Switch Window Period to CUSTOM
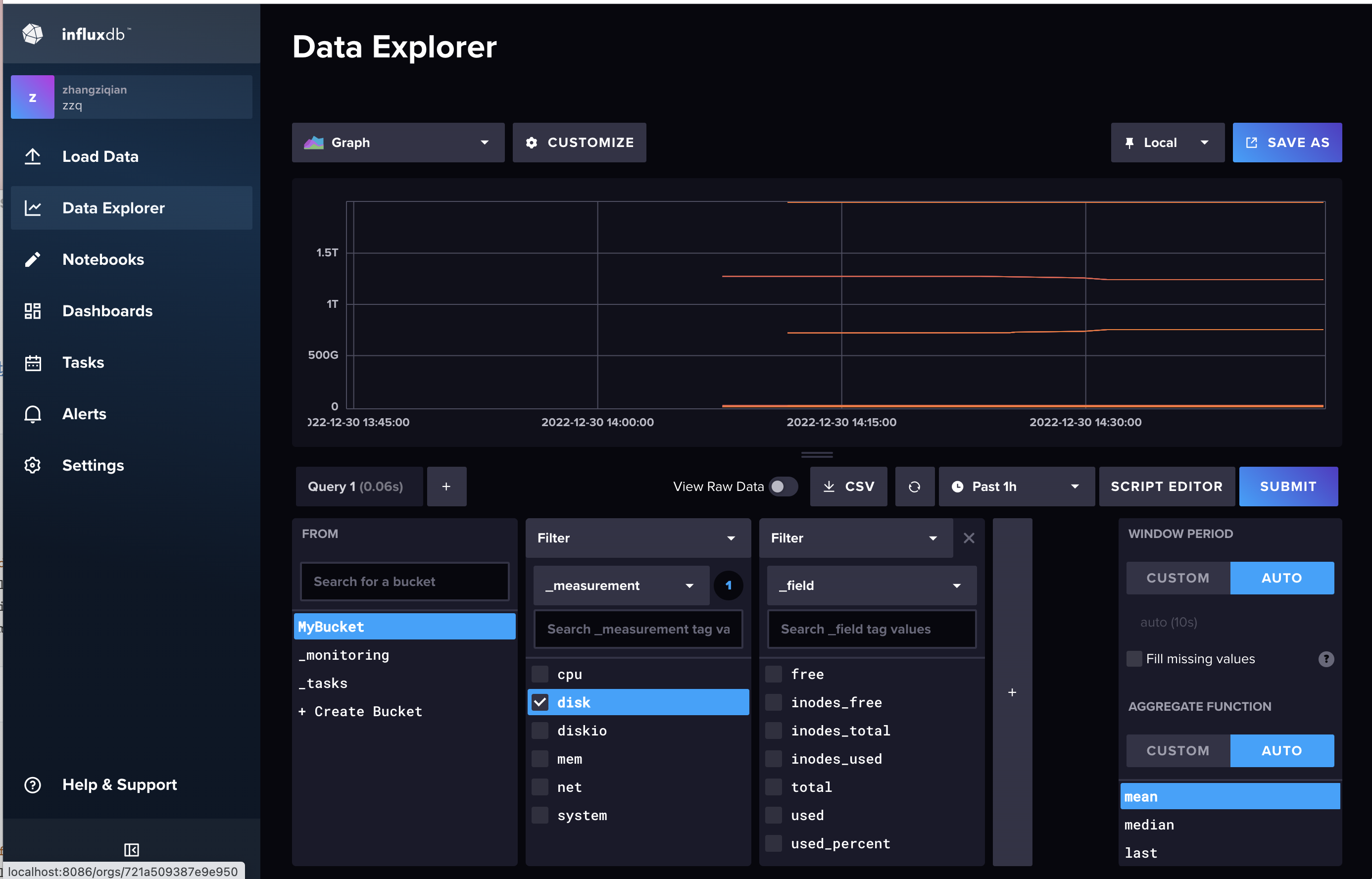 pos(1177,578)
